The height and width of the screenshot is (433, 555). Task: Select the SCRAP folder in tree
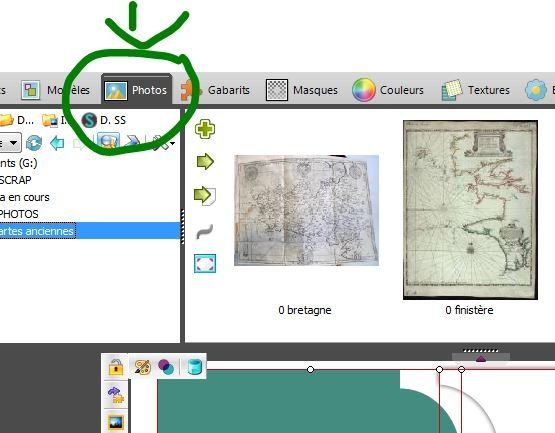point(16,180)
